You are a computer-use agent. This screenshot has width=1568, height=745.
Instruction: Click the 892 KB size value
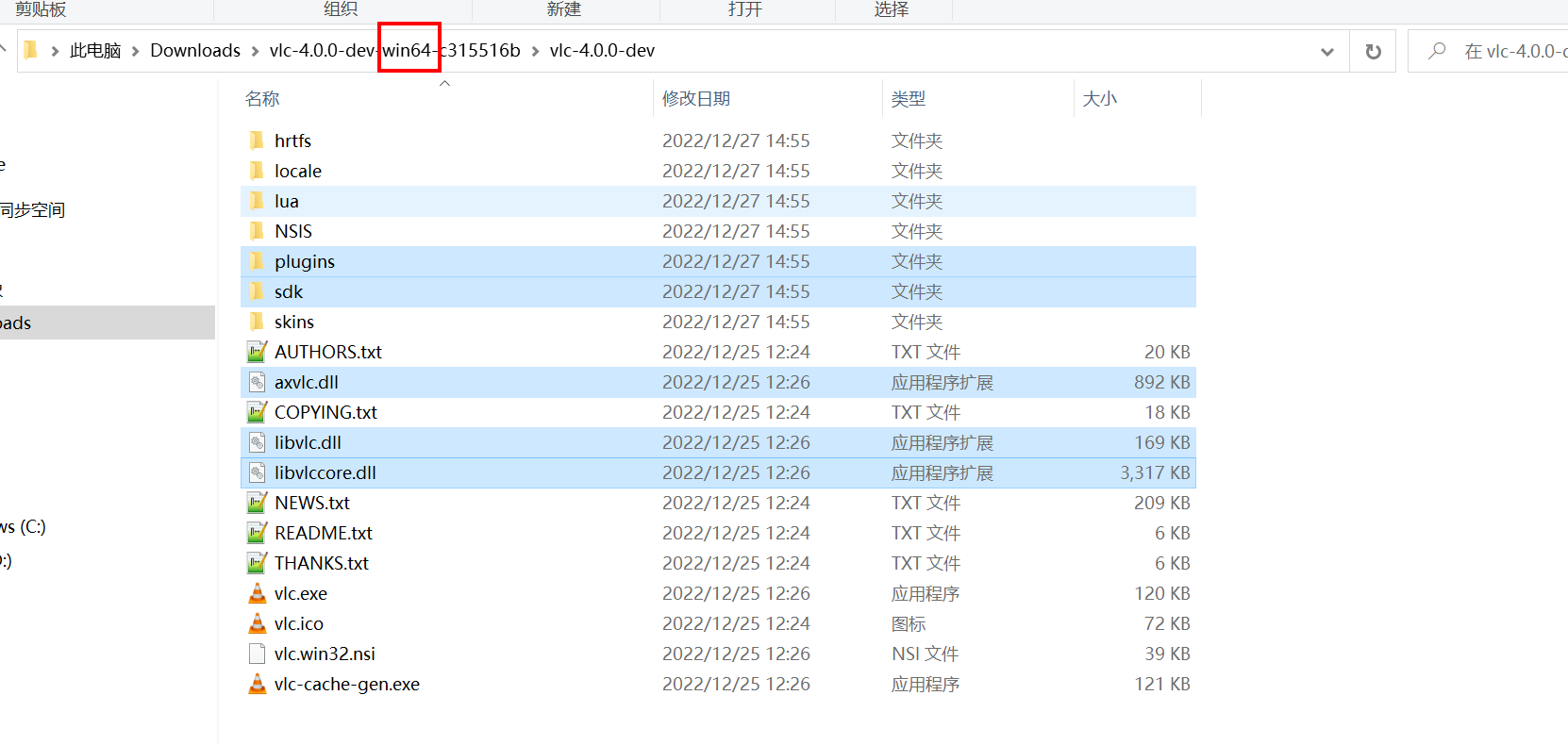pos(1162,382)
